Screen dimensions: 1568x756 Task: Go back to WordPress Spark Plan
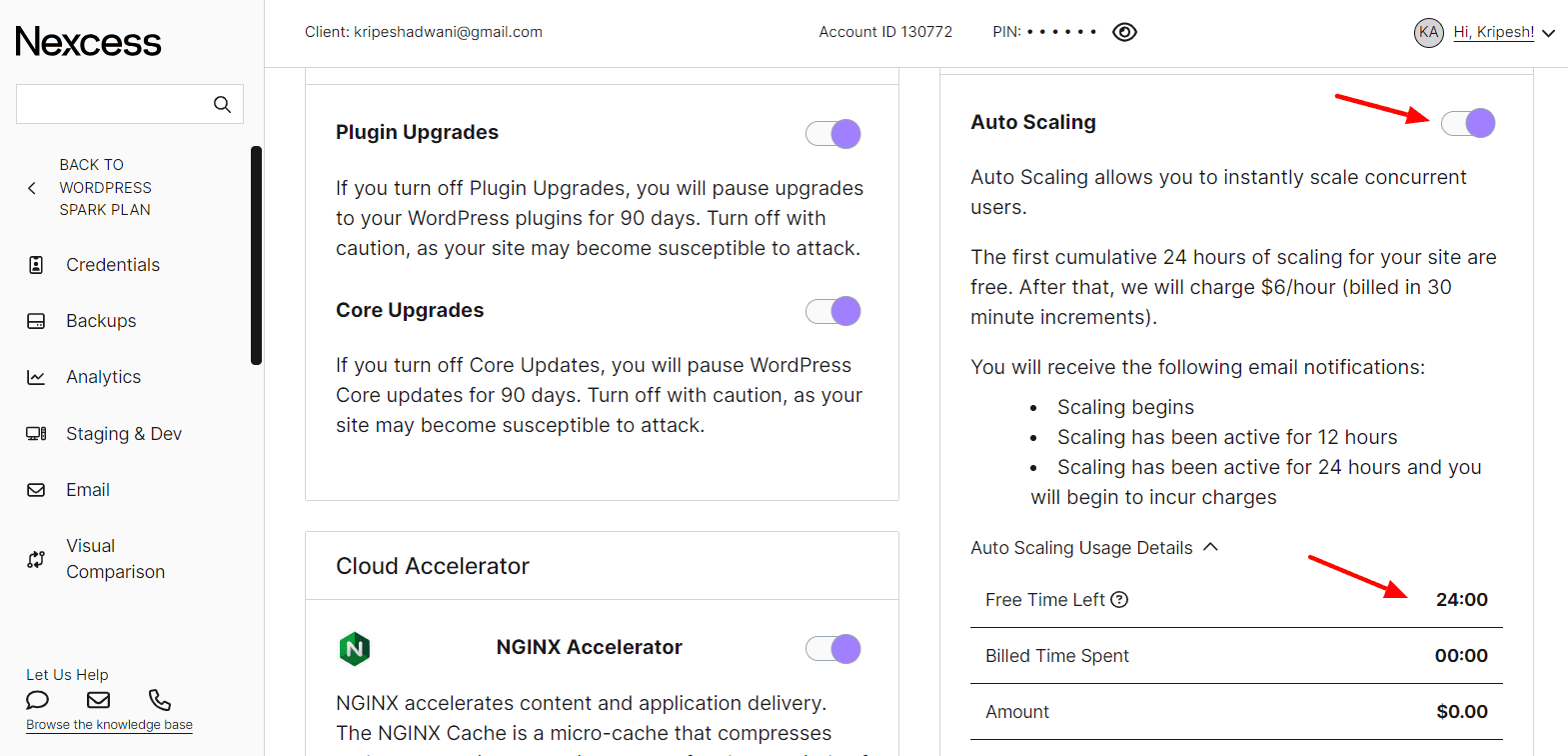(104, 187)
